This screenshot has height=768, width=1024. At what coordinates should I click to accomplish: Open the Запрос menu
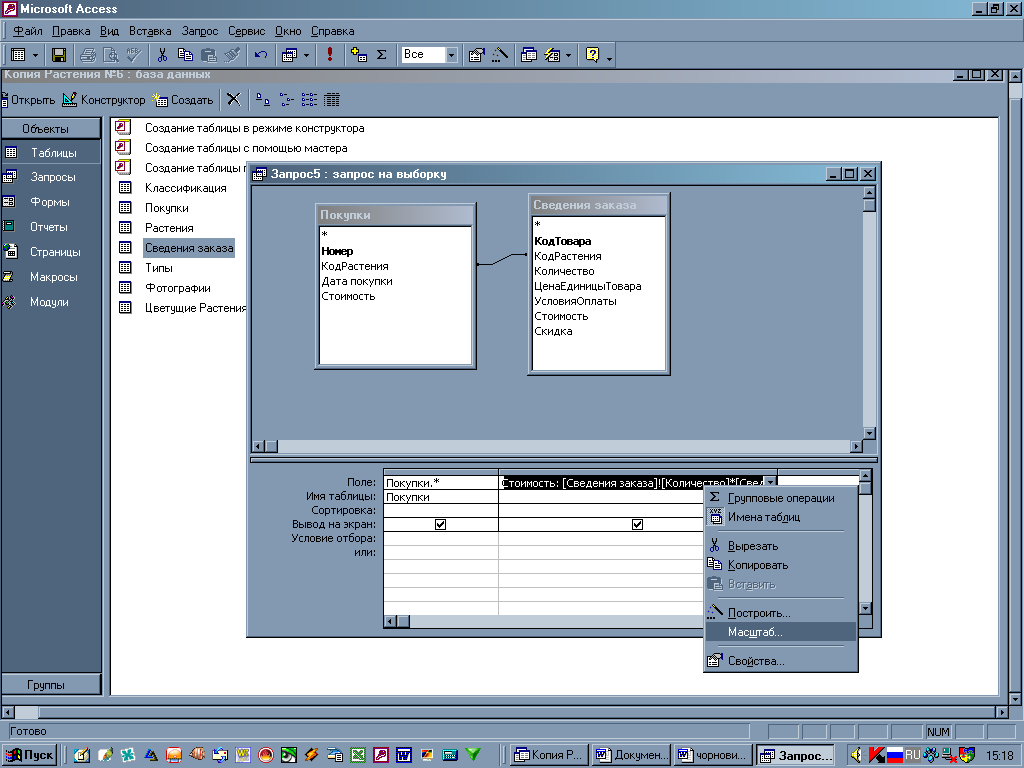tap(200, 31)
